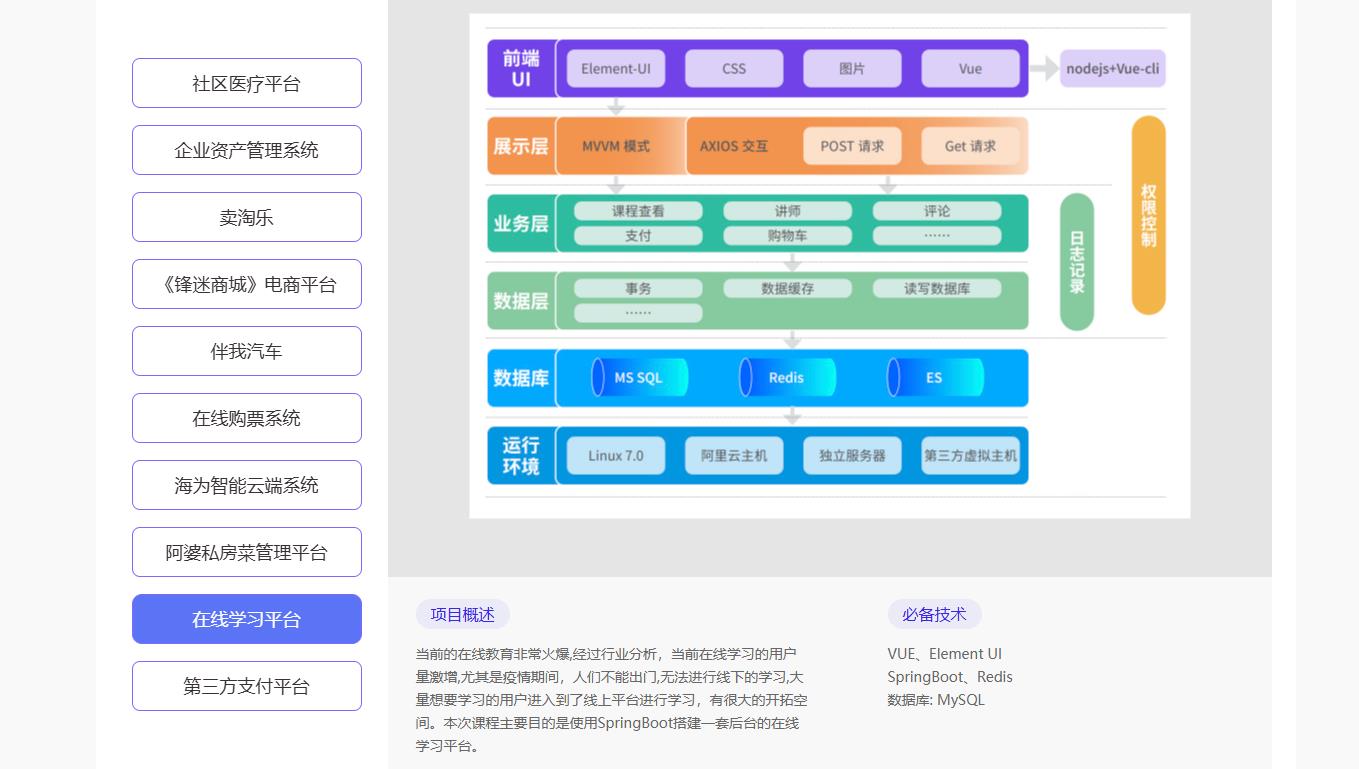Select 阿婆私房菜管理平台 project

click(246, 552)
